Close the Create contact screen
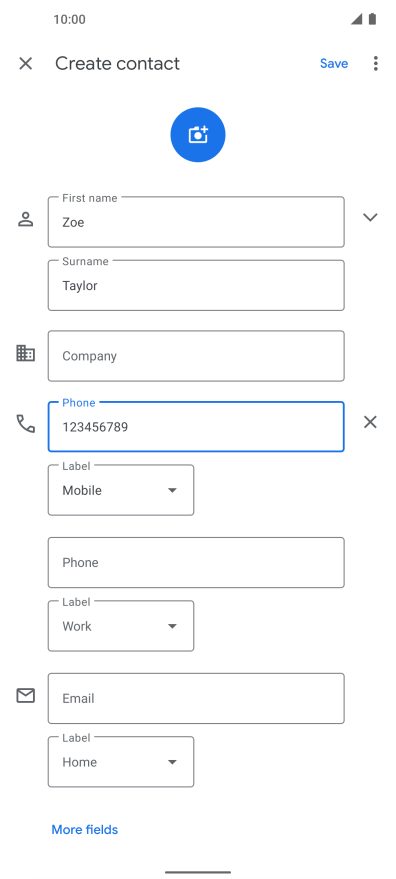Viewport: 396px width, 879px height. [x=25, y=63]
